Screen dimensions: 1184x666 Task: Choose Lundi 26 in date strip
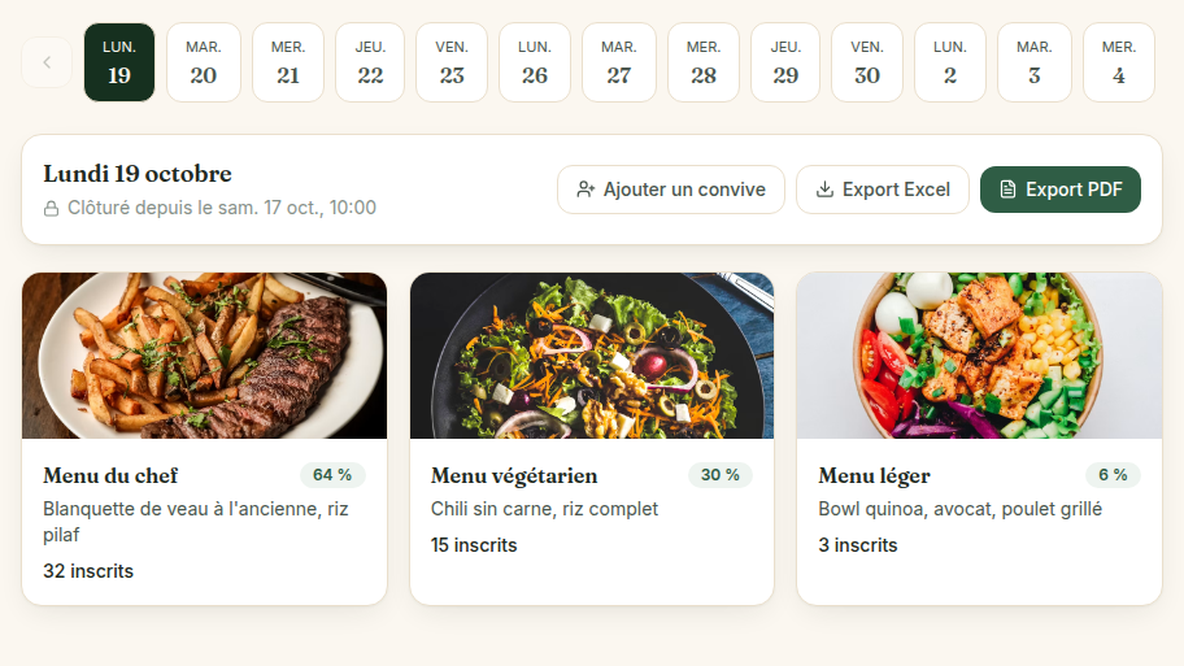[x=535, y=62]
